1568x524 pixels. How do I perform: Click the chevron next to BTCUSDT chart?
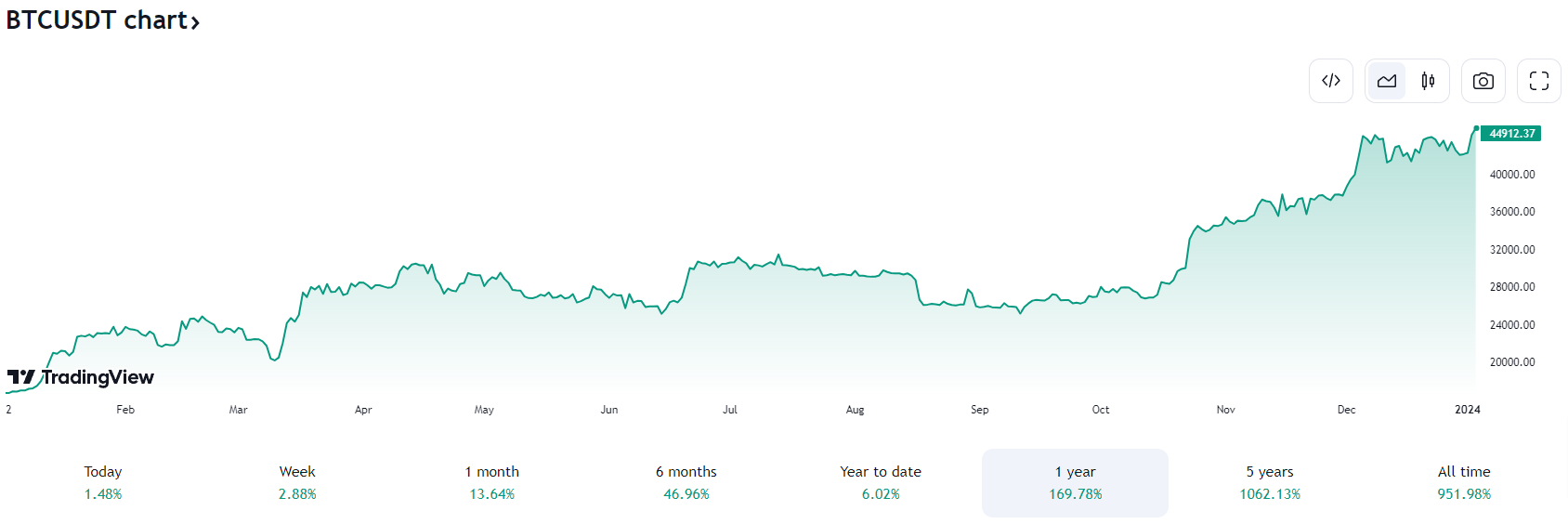(x=195, y=22)
